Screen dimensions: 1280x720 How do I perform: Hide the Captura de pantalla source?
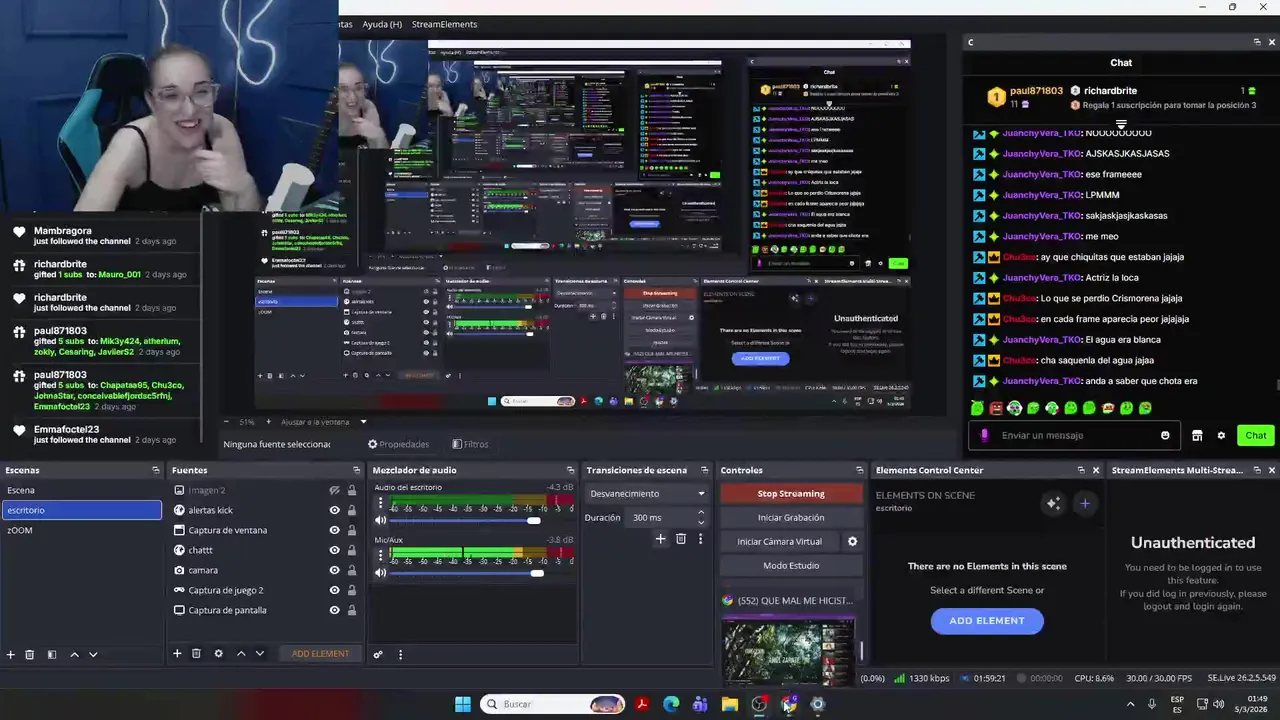pos(335,610)
